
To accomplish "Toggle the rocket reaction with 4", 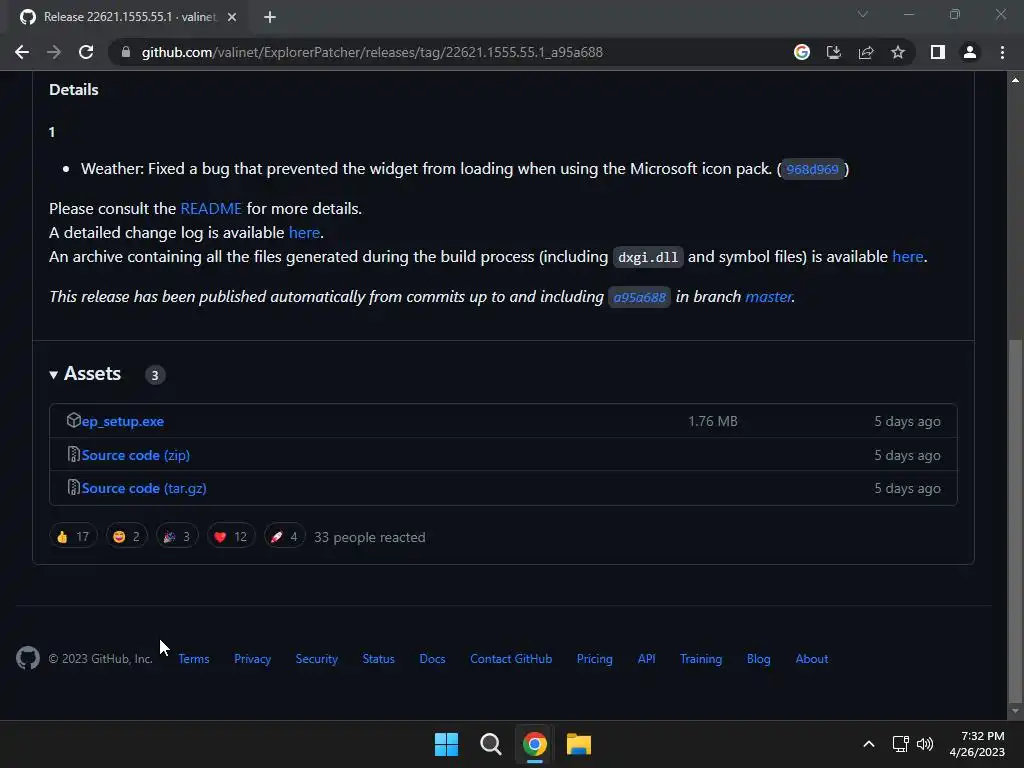I will tap(284, 537).
